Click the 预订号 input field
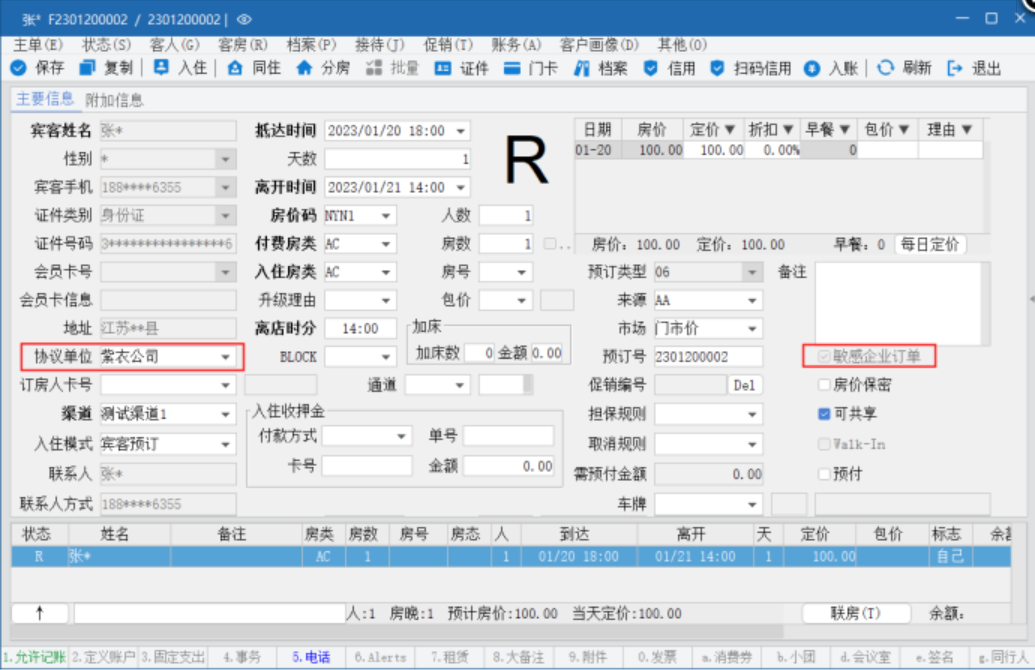Image resolution: width=1035 pixels, height=670 pixels. [x=708, y=357]
